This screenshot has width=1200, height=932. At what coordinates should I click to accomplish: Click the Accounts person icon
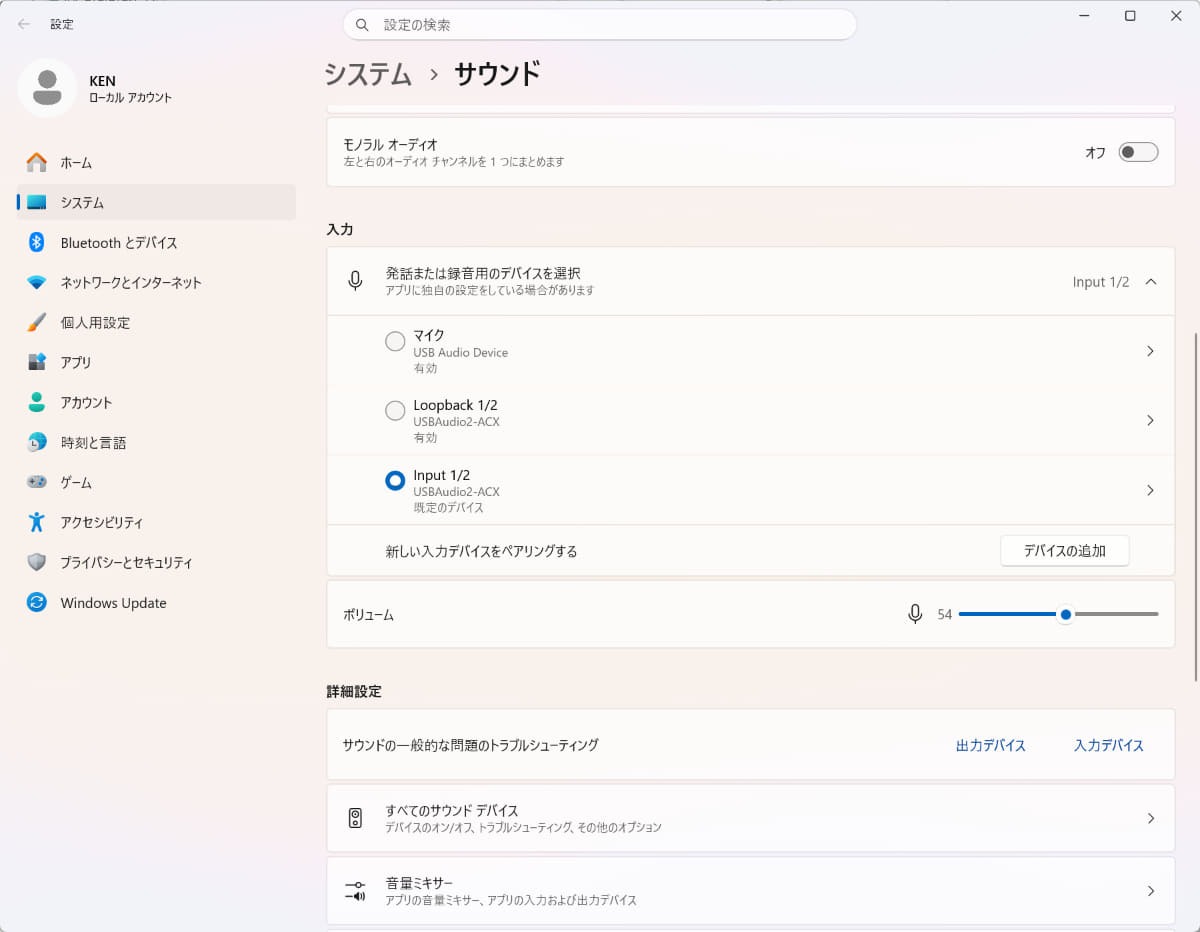(37, 402)
